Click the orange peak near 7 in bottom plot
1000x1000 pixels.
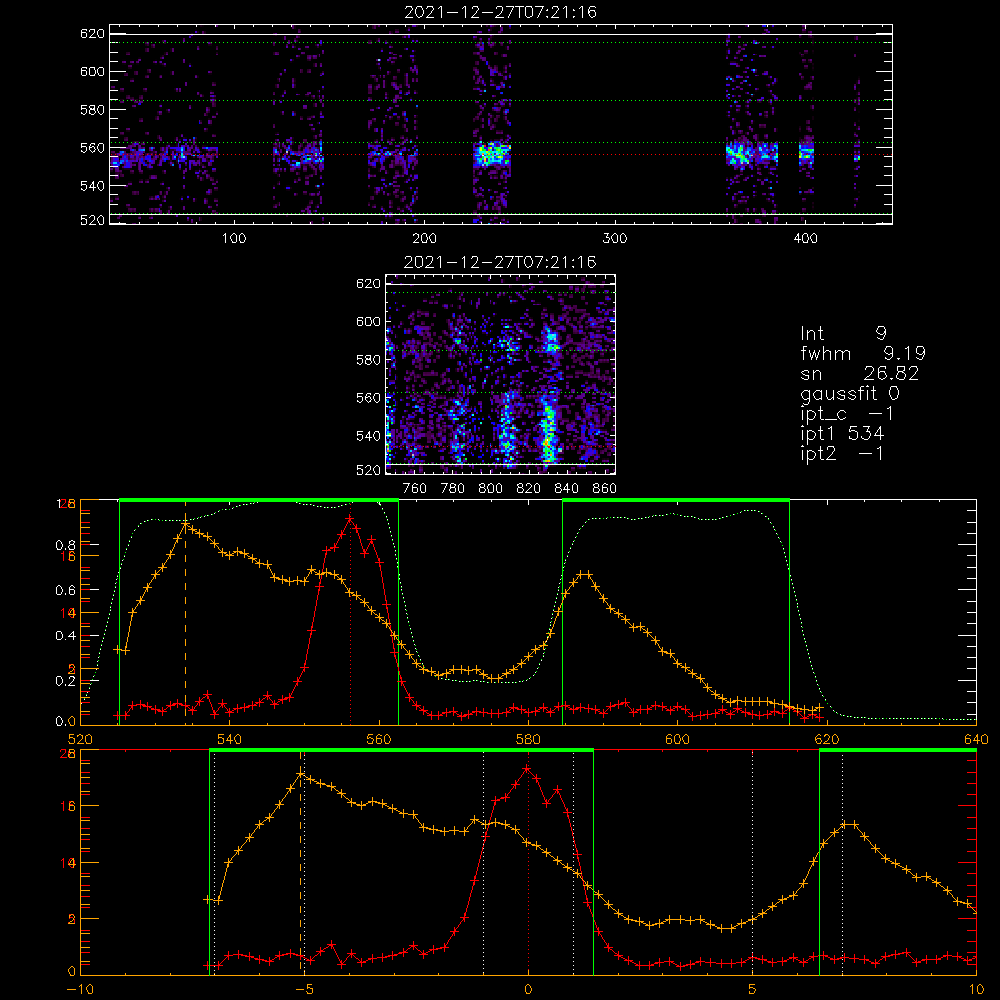[x=849, y=825]
